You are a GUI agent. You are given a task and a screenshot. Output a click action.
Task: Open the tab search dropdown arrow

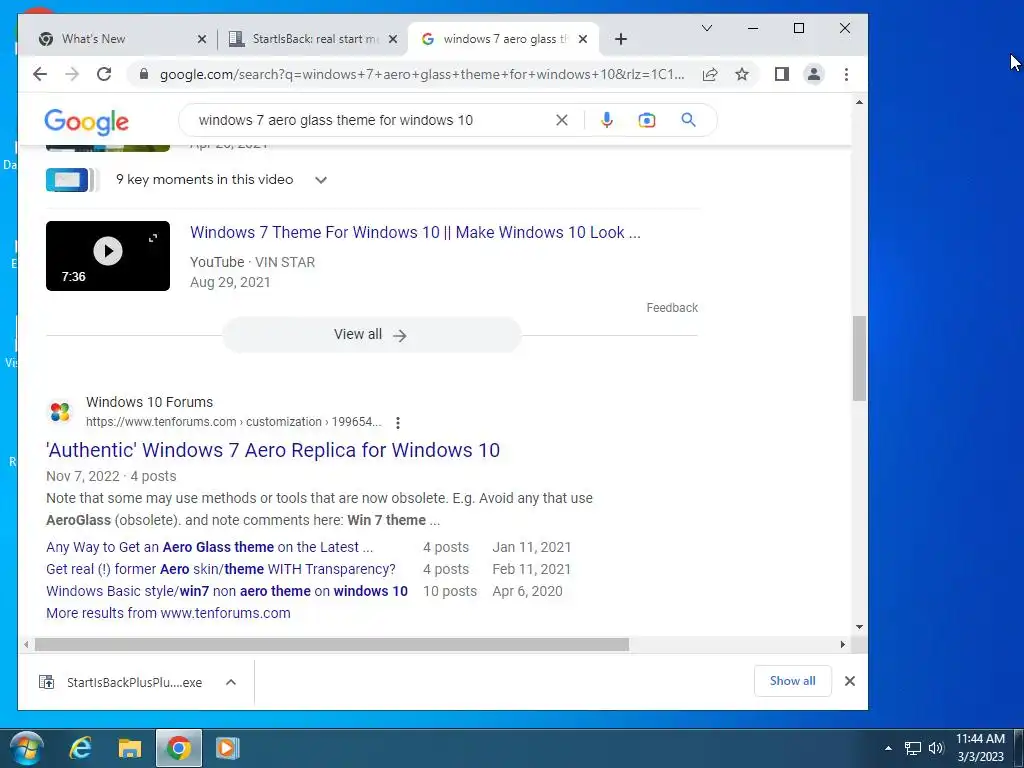[x=707, y=28]
